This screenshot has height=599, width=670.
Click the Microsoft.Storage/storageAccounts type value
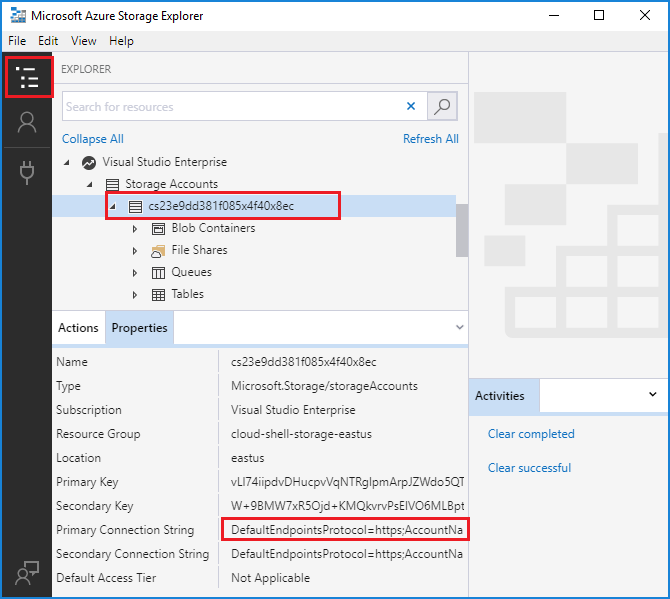(x=324, y=386)
